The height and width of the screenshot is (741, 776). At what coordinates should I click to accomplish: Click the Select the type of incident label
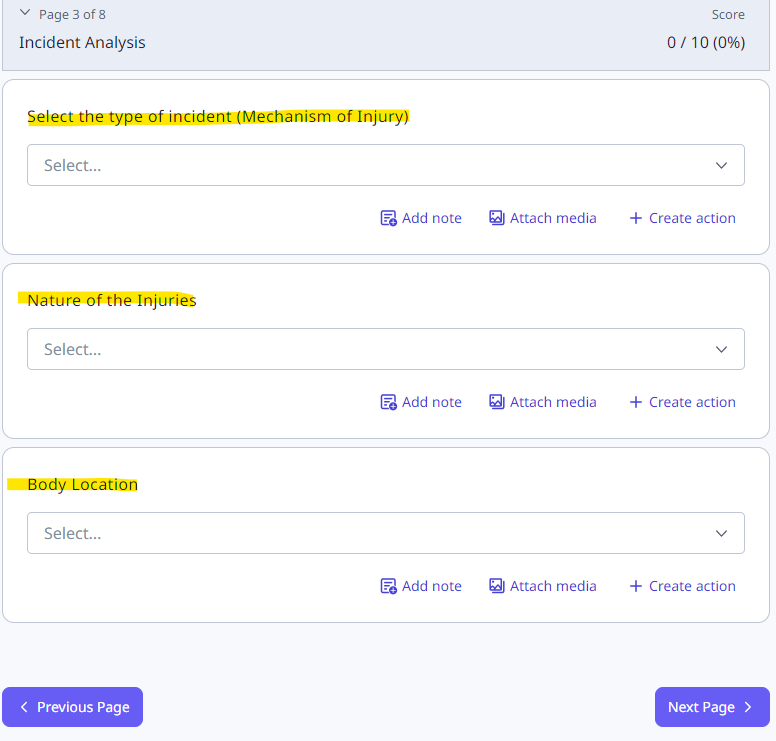(x=218, y=117)
